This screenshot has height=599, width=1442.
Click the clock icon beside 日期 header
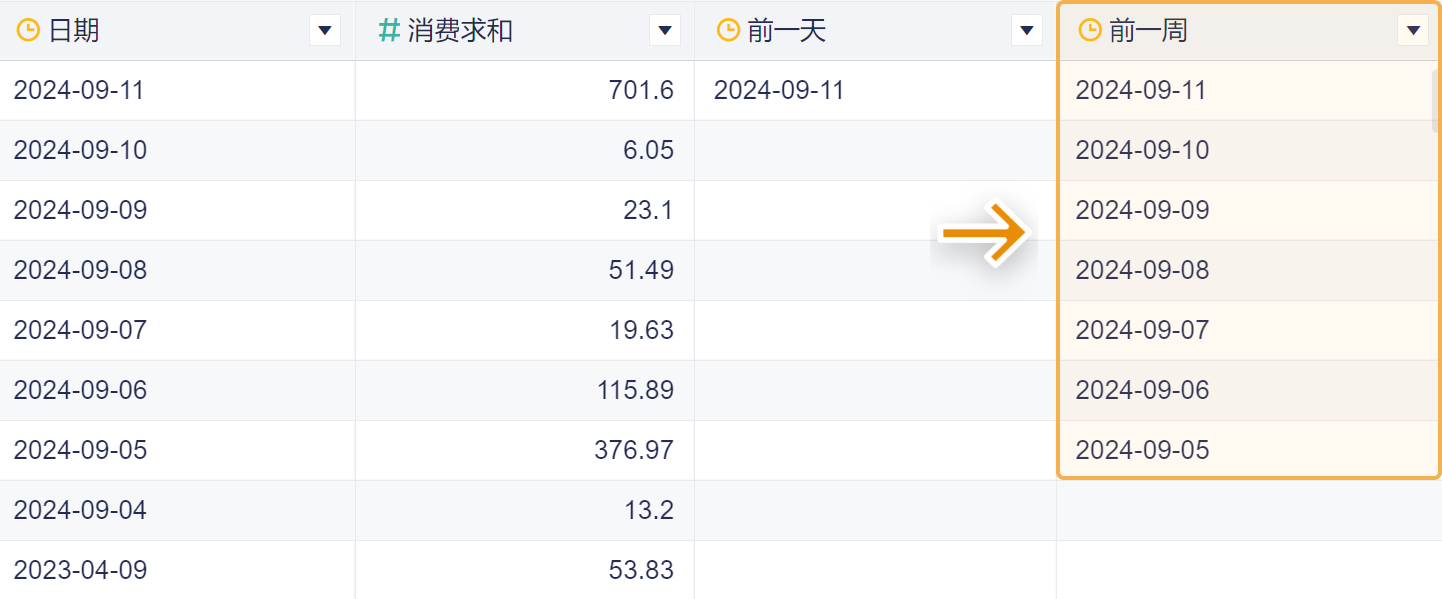click(x=28, y=31)
